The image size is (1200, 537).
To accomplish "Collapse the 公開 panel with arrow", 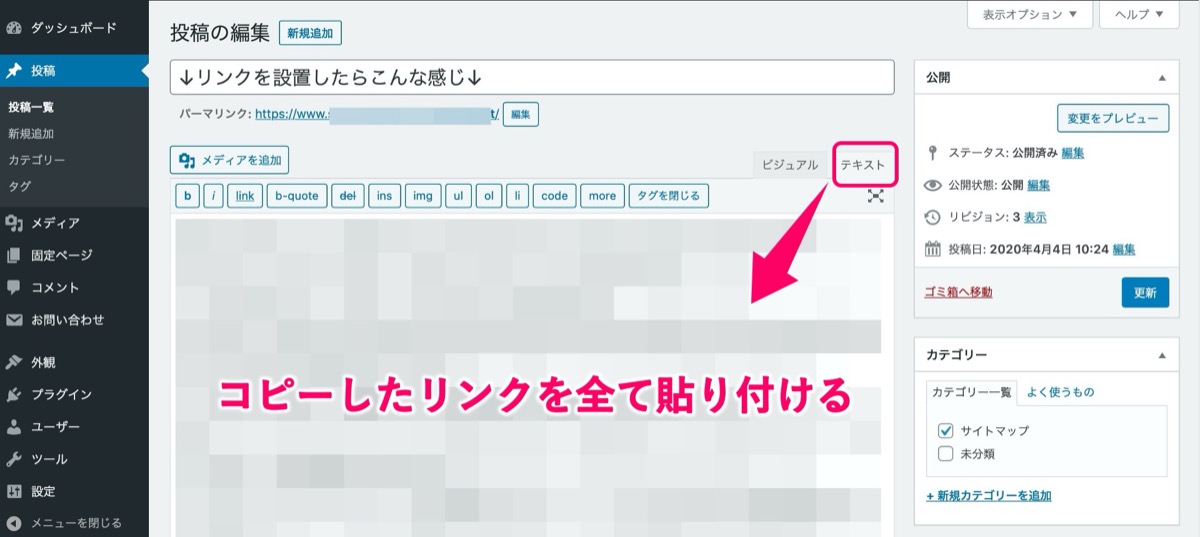I will pos(1161,77).
